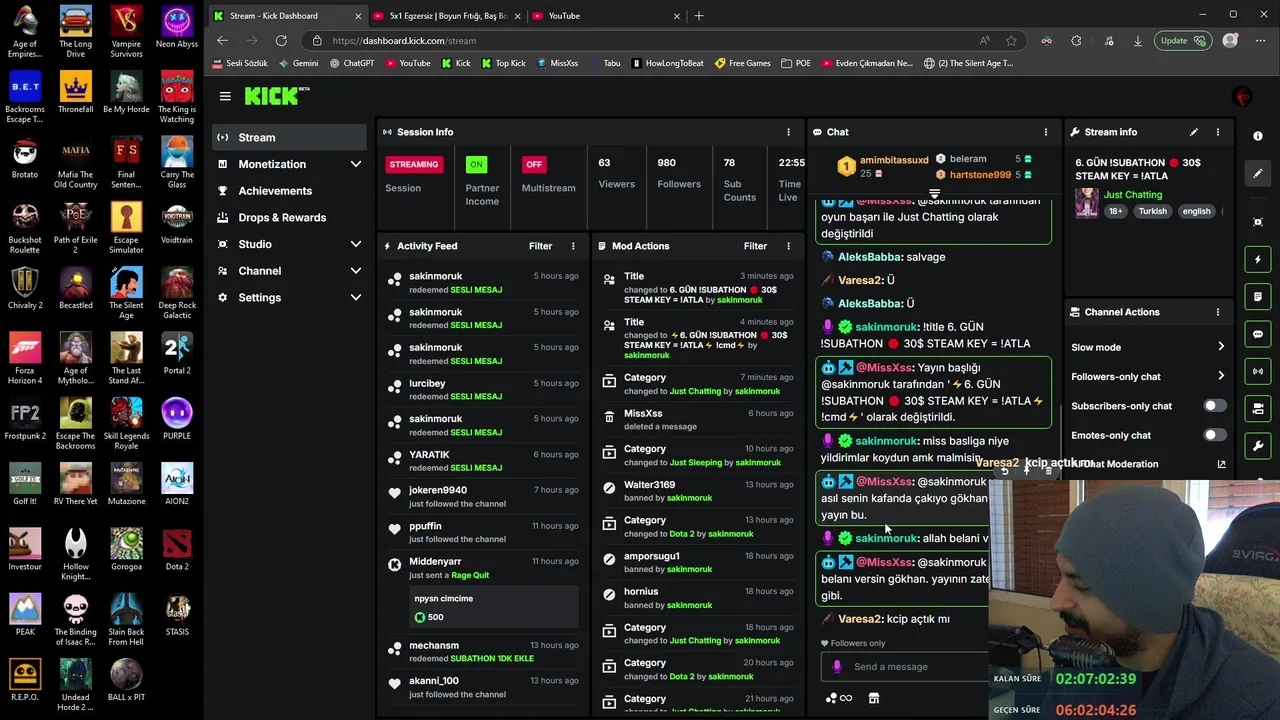Open Hollow Knight desktop shortcut
The height and width of the screenshot is (720, 1280).
coord(76,553)
